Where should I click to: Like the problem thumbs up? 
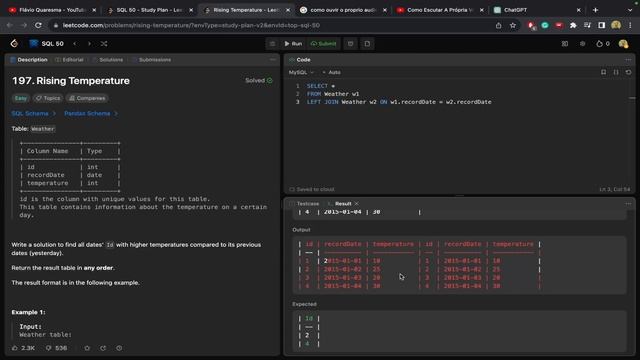[23, 348]
